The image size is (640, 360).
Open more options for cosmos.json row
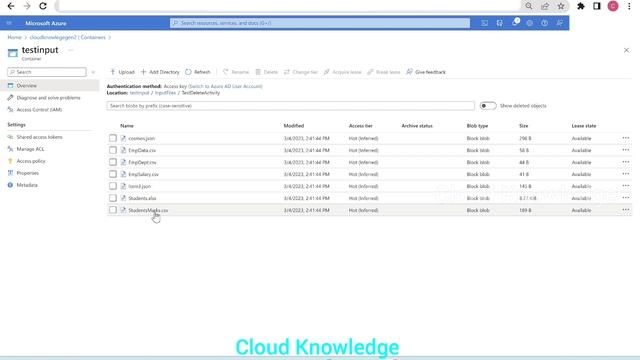(626, 138)
